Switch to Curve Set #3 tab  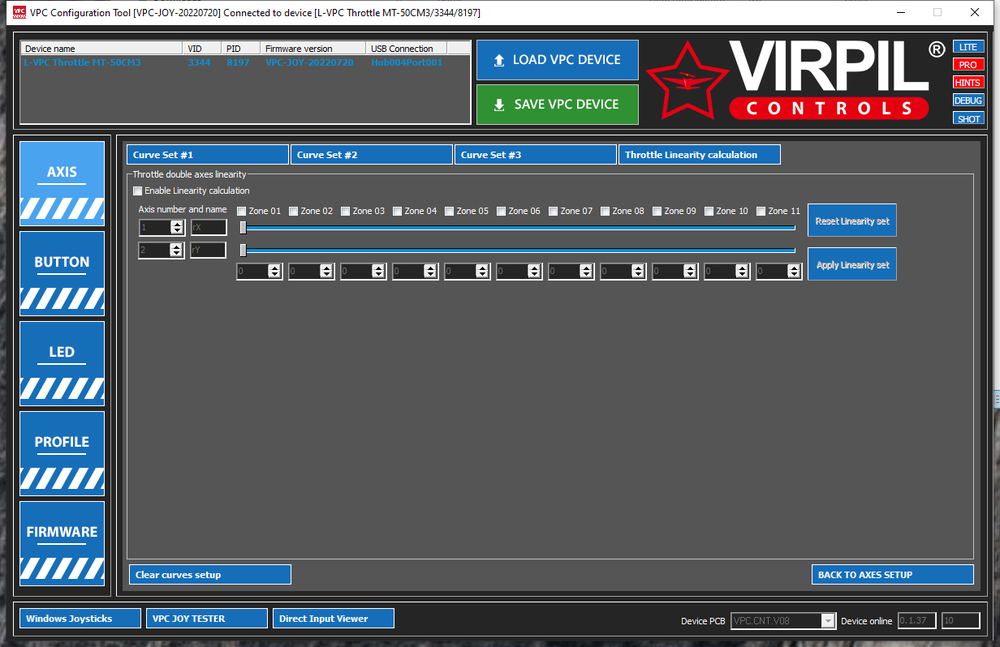click(535, 155)
